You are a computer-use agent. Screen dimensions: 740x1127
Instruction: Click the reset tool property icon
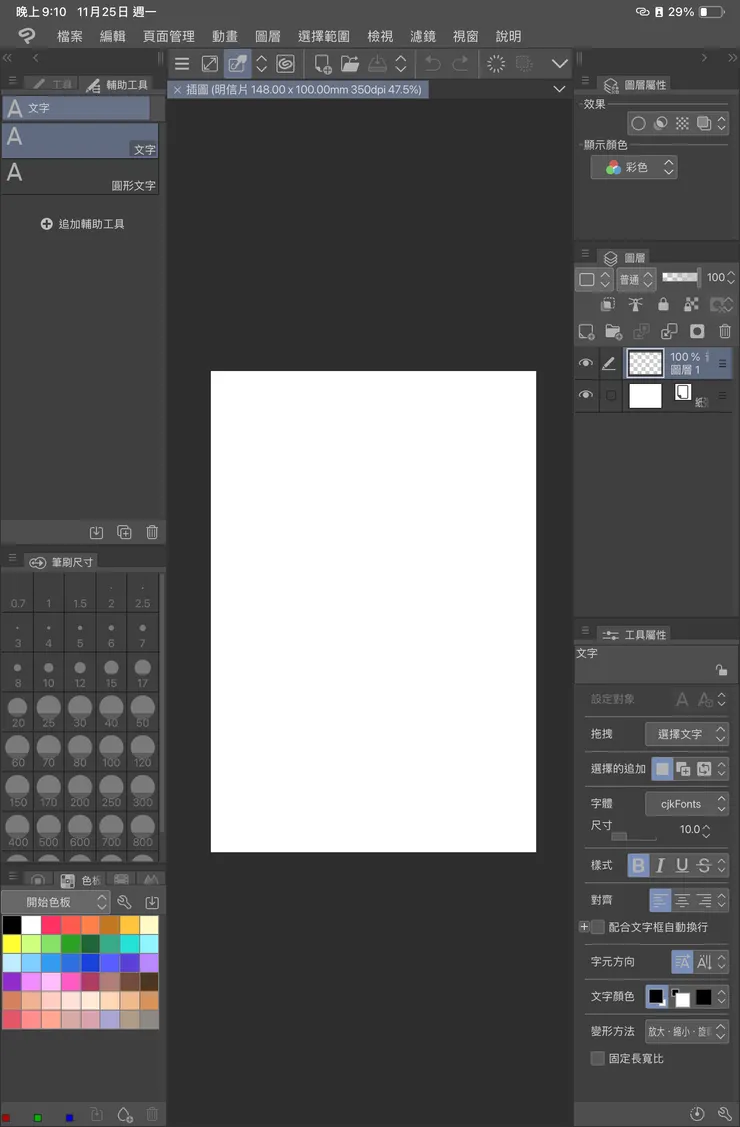697,1114
